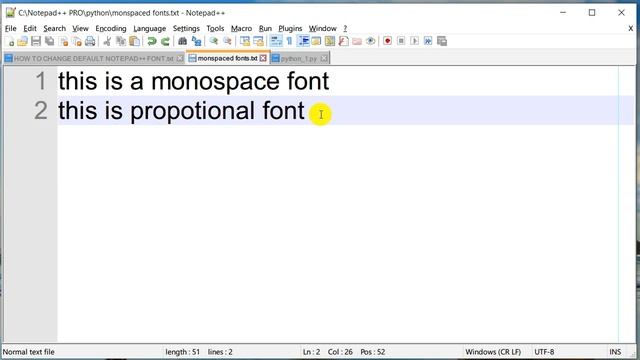The image size is (640, 360).
Task: Click the Open file folder icon
Action: [22, 41]
